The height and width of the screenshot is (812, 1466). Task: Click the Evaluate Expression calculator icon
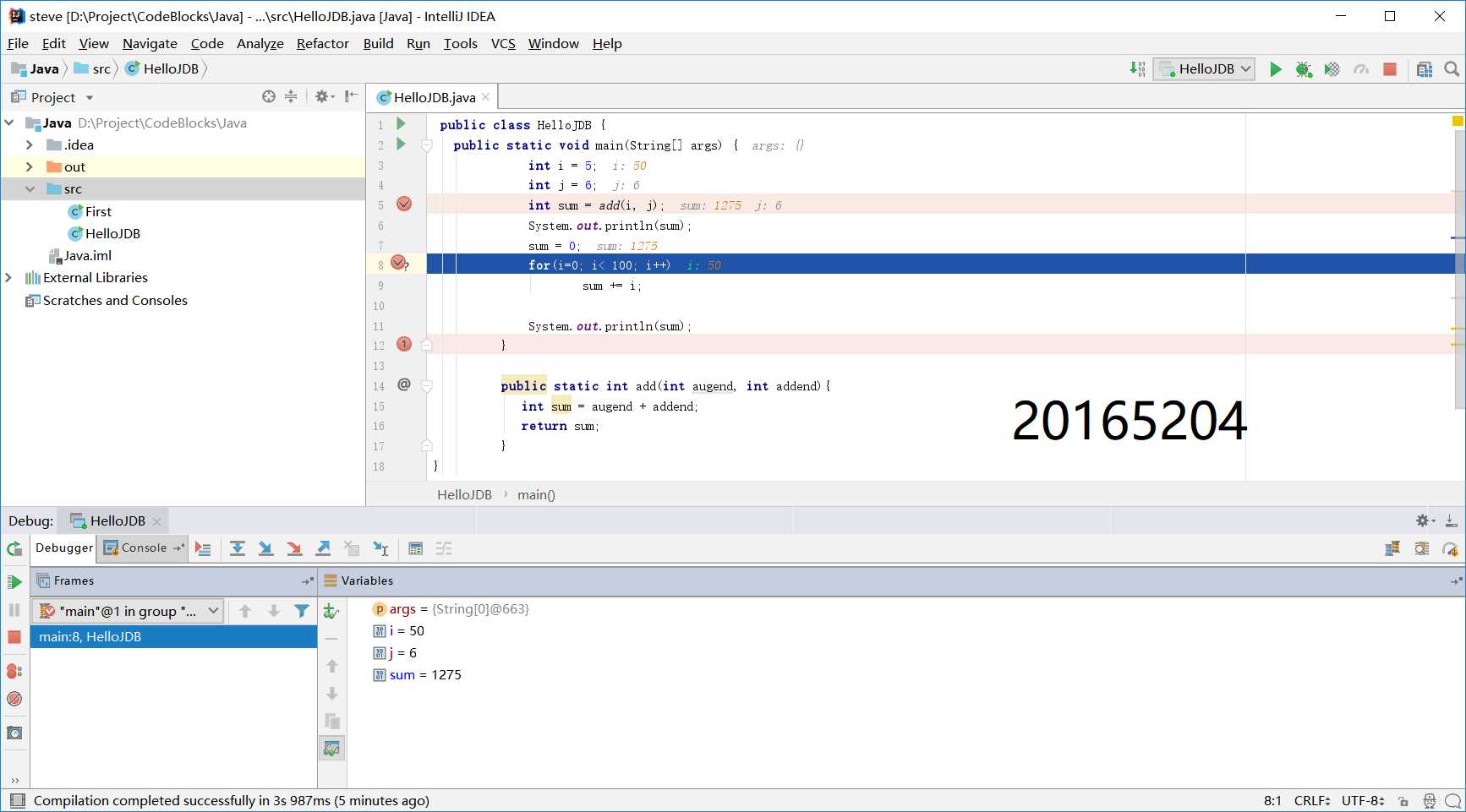tap(415, 548)
